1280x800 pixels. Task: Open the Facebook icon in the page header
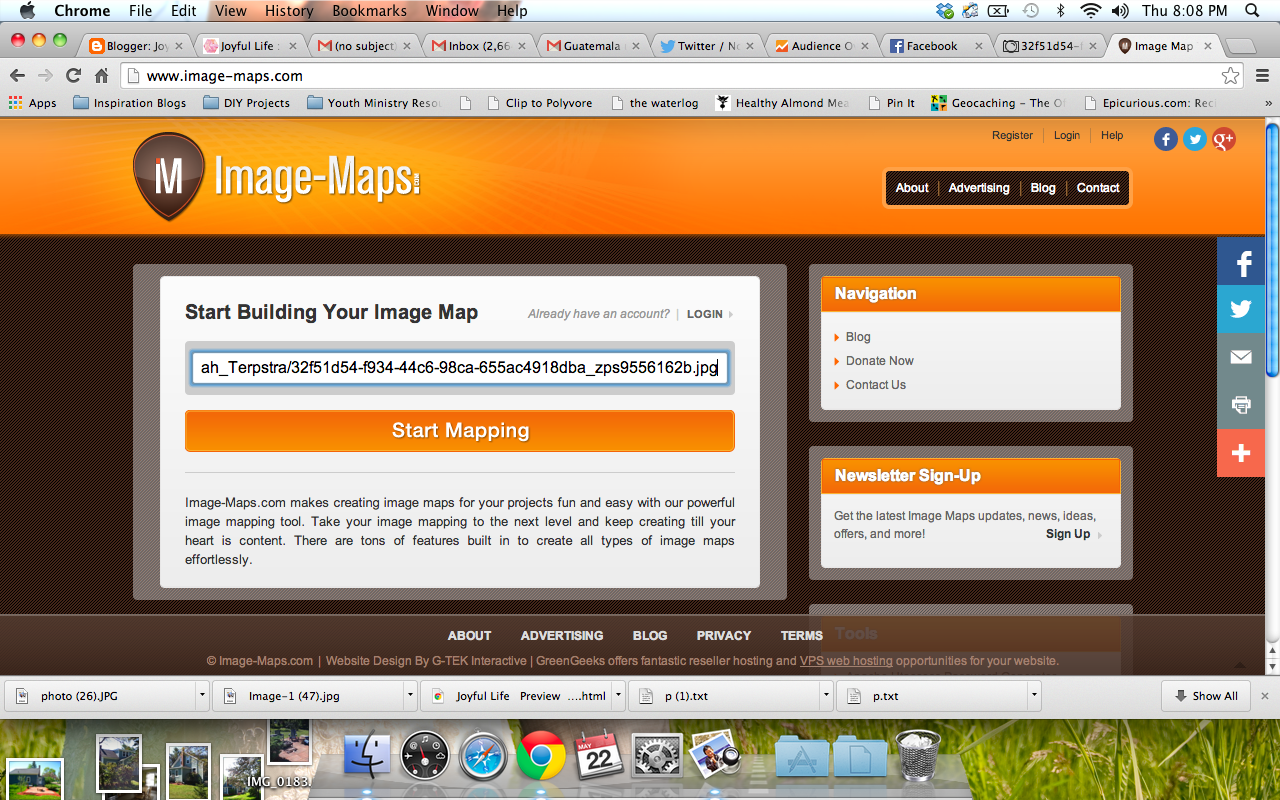pos(1166,139)
